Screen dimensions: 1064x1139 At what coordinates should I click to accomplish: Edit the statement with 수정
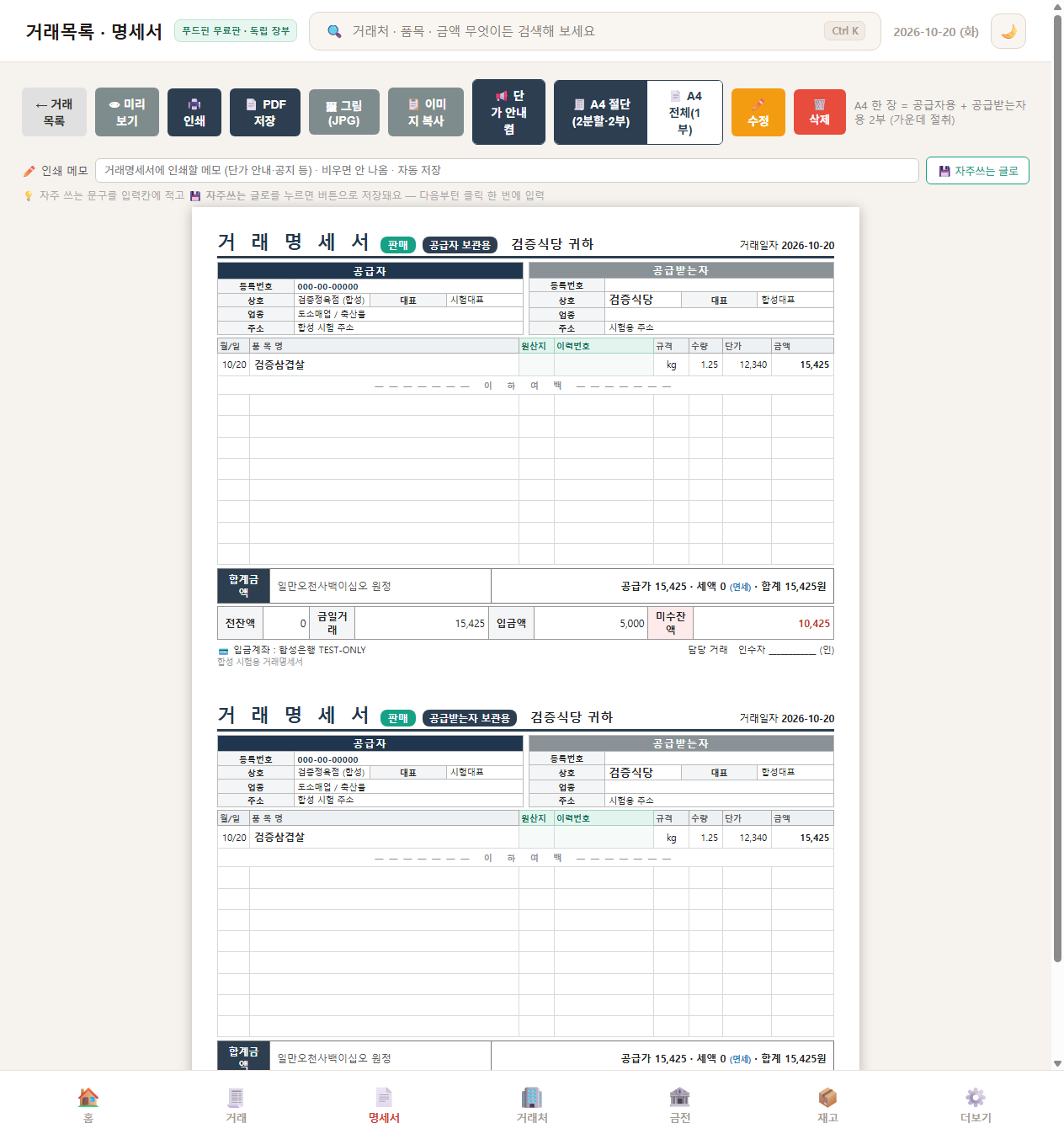pyautogui.click(x=758, y=112)
